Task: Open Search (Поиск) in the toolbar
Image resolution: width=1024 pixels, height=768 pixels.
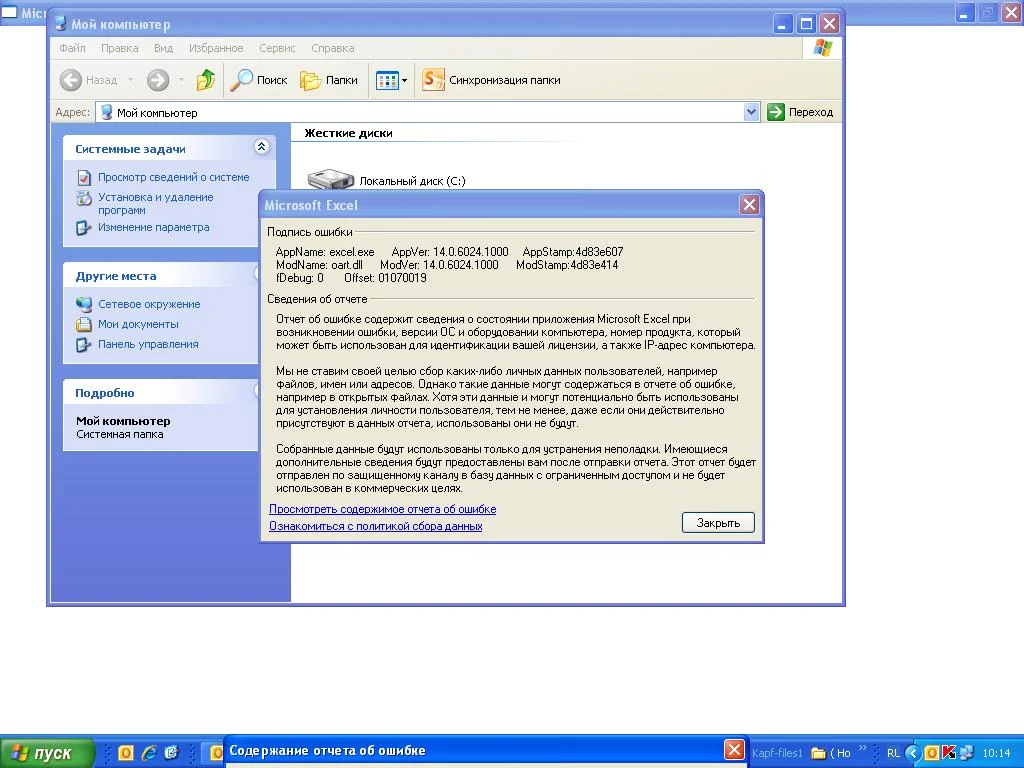Action: 259,80
